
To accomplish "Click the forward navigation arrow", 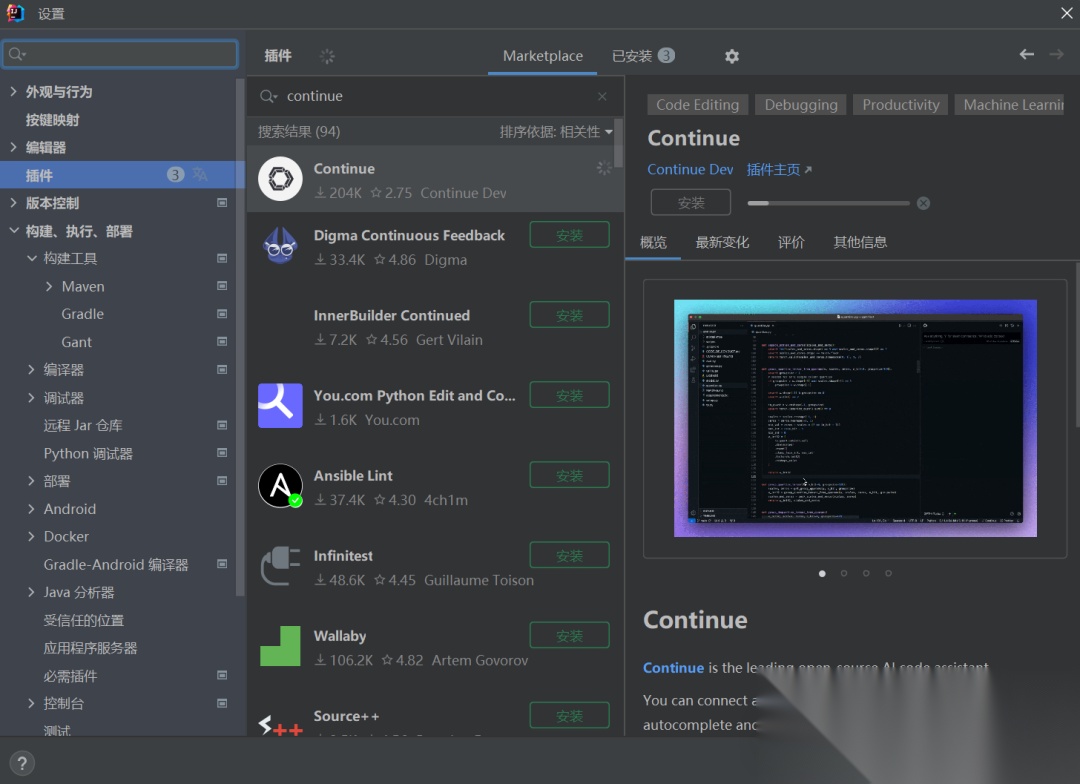I will (1057, 54).
